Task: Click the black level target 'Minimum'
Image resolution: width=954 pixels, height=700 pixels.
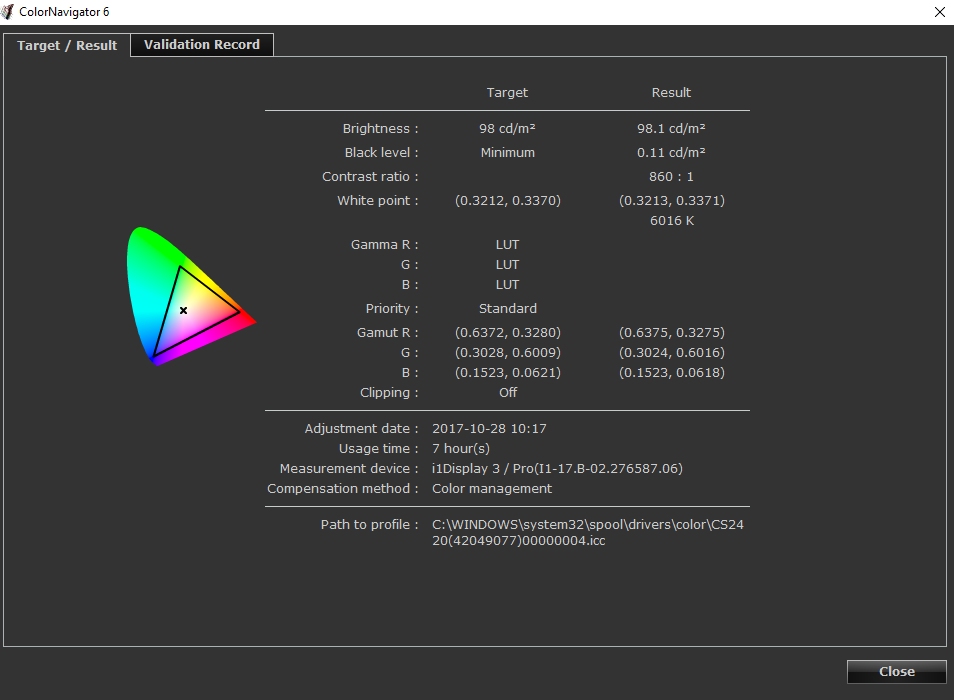Action: (x=507, y=153)
